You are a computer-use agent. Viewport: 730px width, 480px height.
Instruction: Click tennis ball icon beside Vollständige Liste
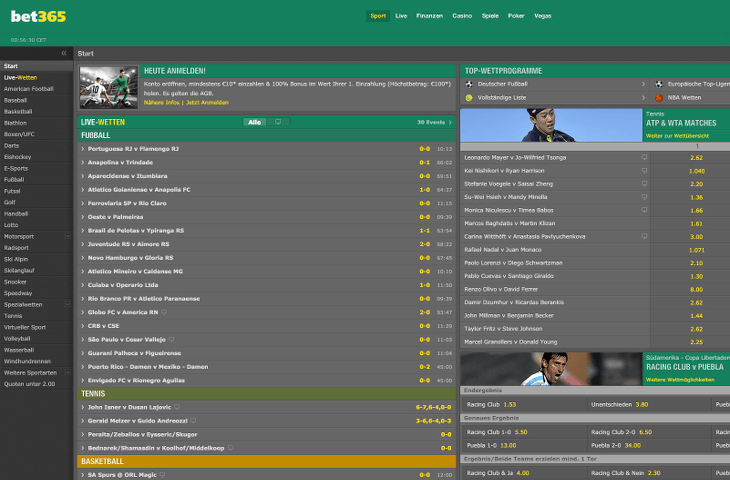[x=469, y=98]
